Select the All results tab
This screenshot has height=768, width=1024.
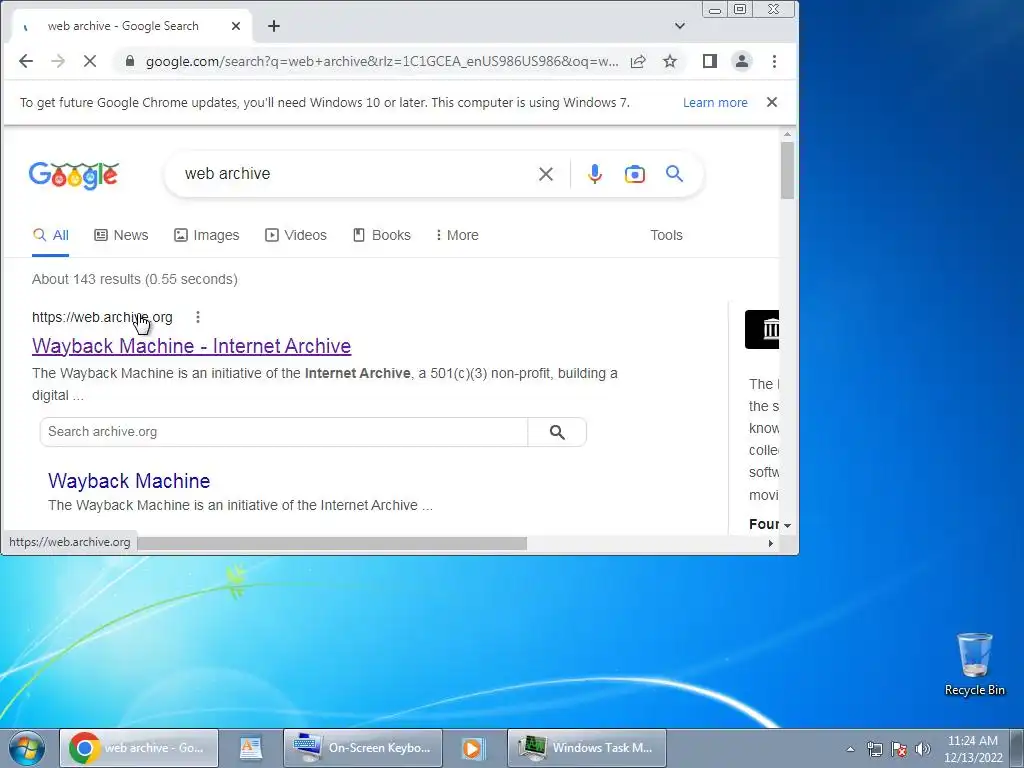[50, 235]
